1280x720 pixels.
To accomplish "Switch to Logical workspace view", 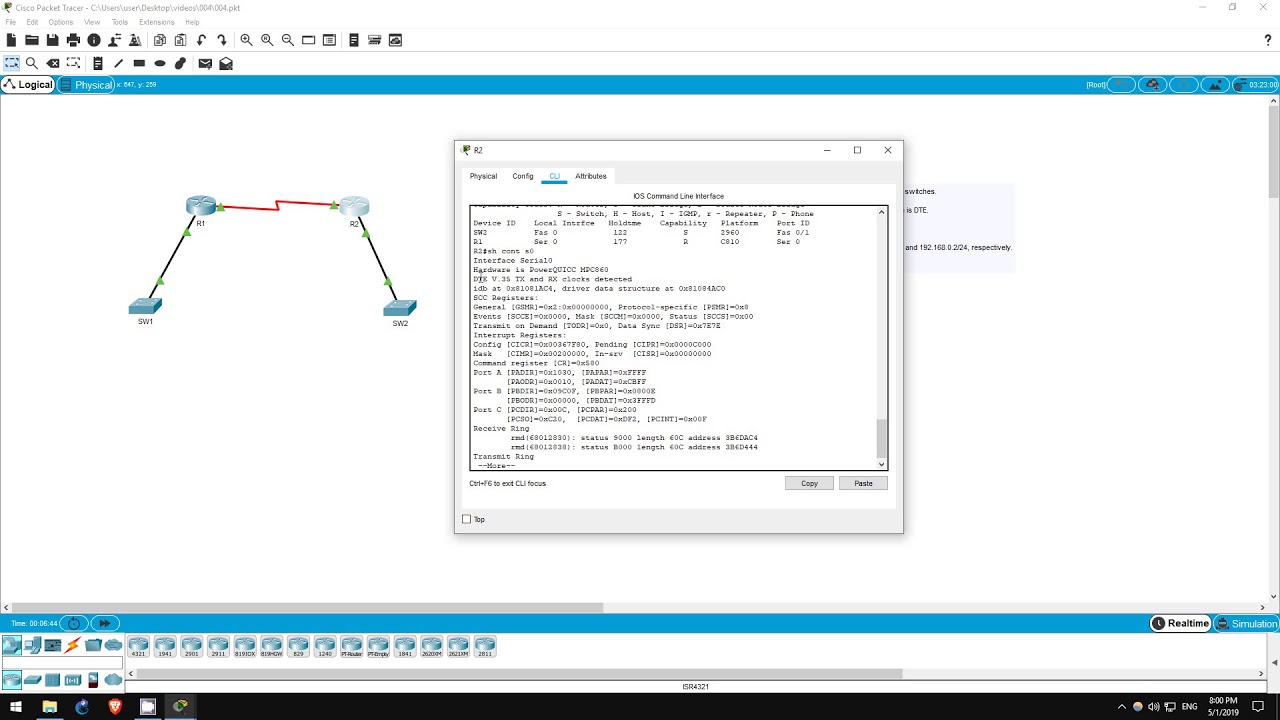I will click(x=28, y=85).
